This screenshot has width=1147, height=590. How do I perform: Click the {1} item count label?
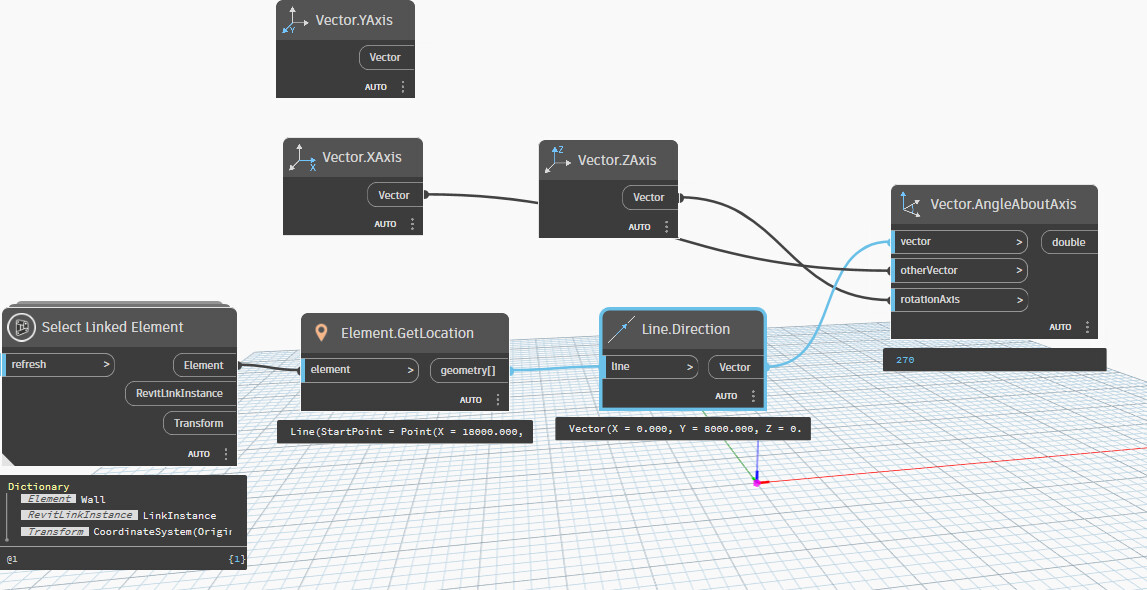click(x=236, y=559)
